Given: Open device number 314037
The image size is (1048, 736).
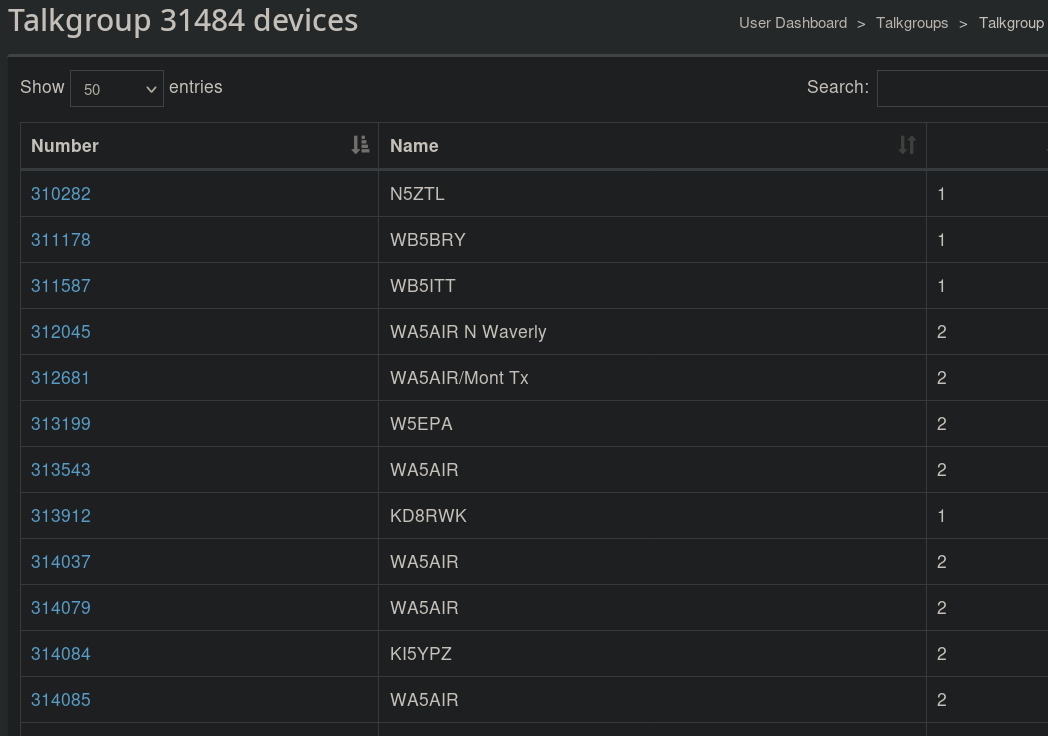Looking at the screenshot, I should coord(61,562).
